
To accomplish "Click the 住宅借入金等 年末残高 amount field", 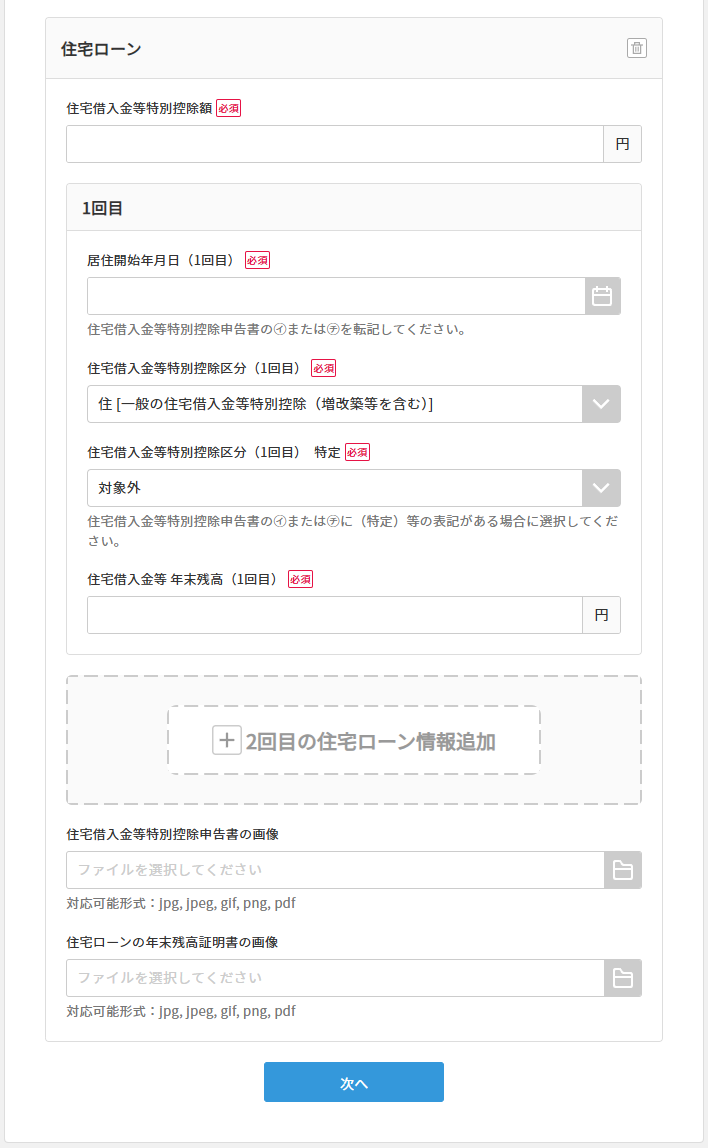I will click(335, 614).
